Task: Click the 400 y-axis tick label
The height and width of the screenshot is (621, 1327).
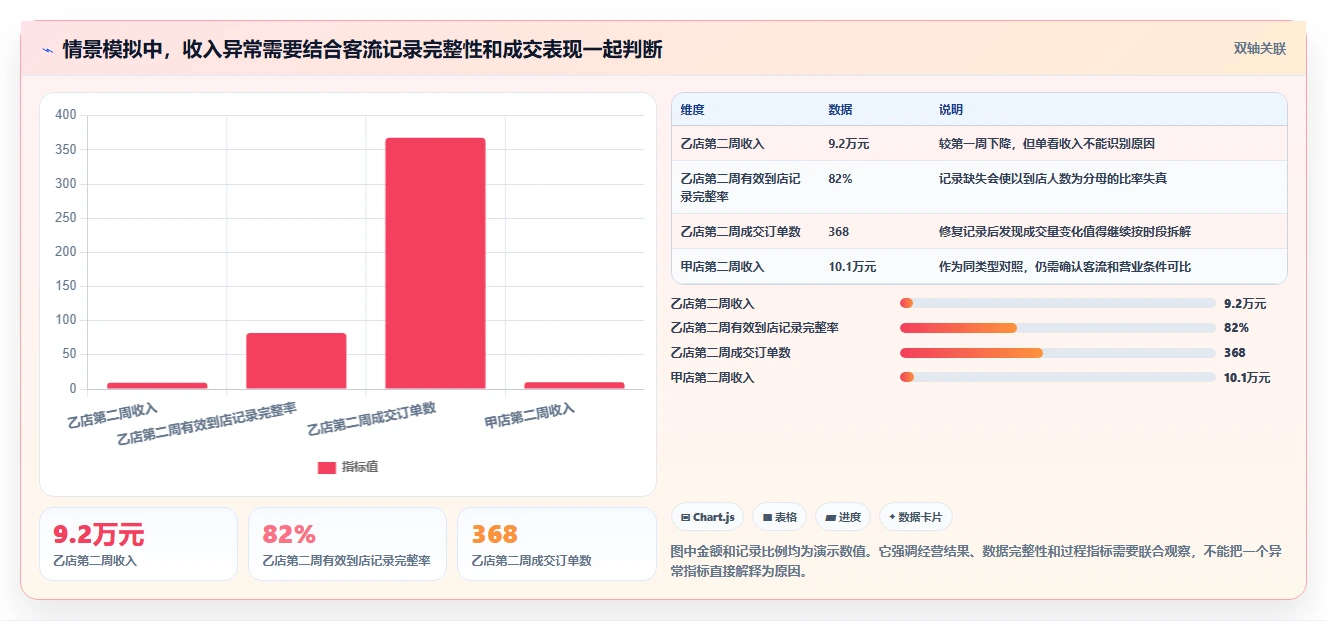Action: (x=66, y=115)
